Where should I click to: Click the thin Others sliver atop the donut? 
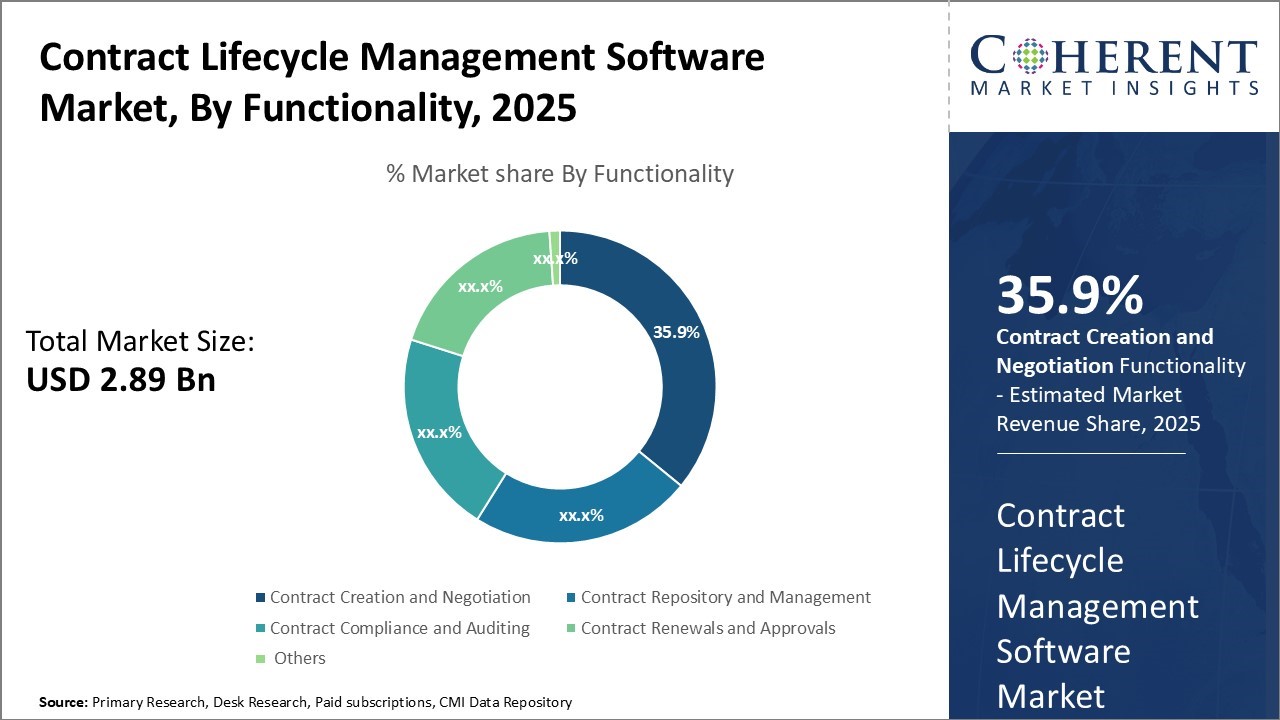555,237
